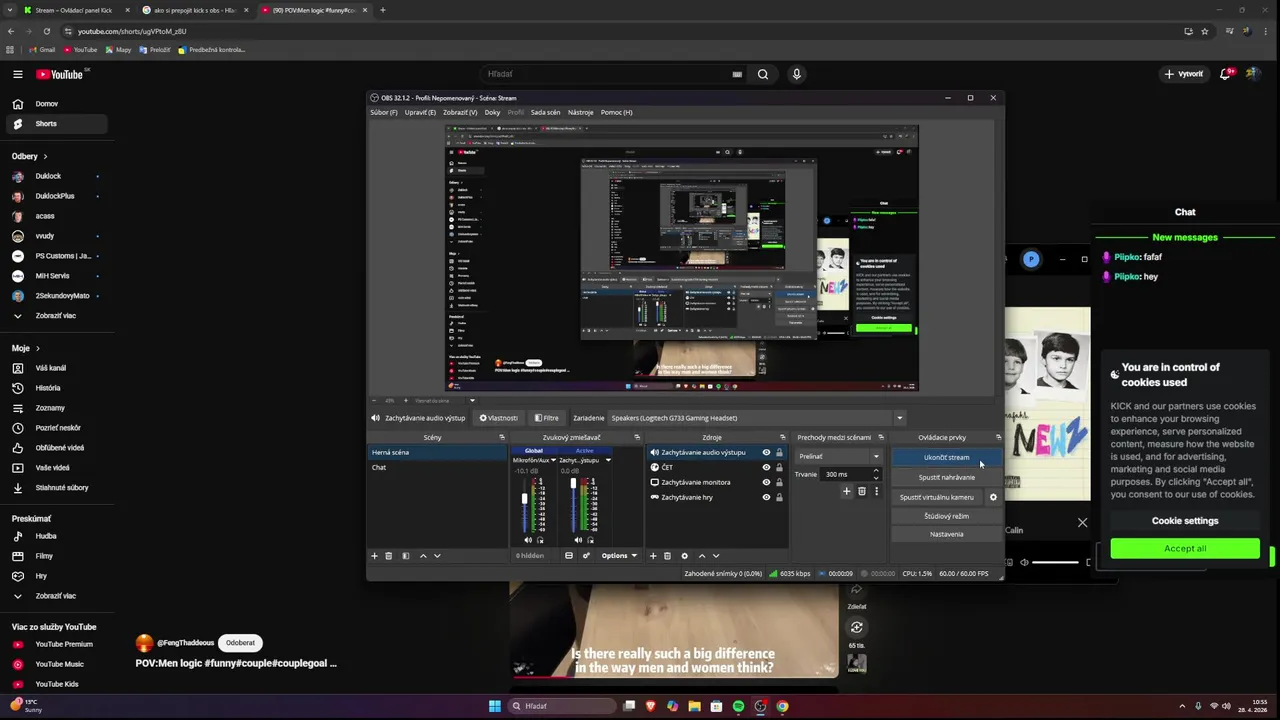
Task: Hide the ČET source
Action: click(767, 467)
